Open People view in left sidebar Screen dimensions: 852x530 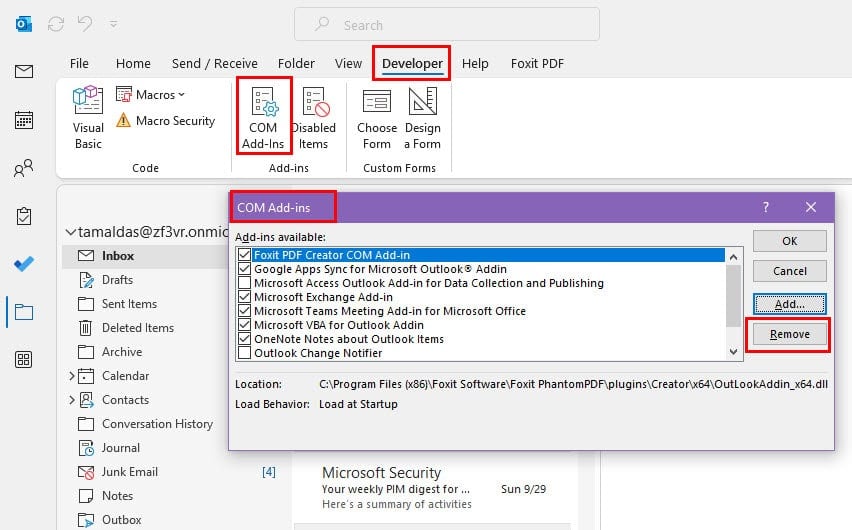(23, 168)
